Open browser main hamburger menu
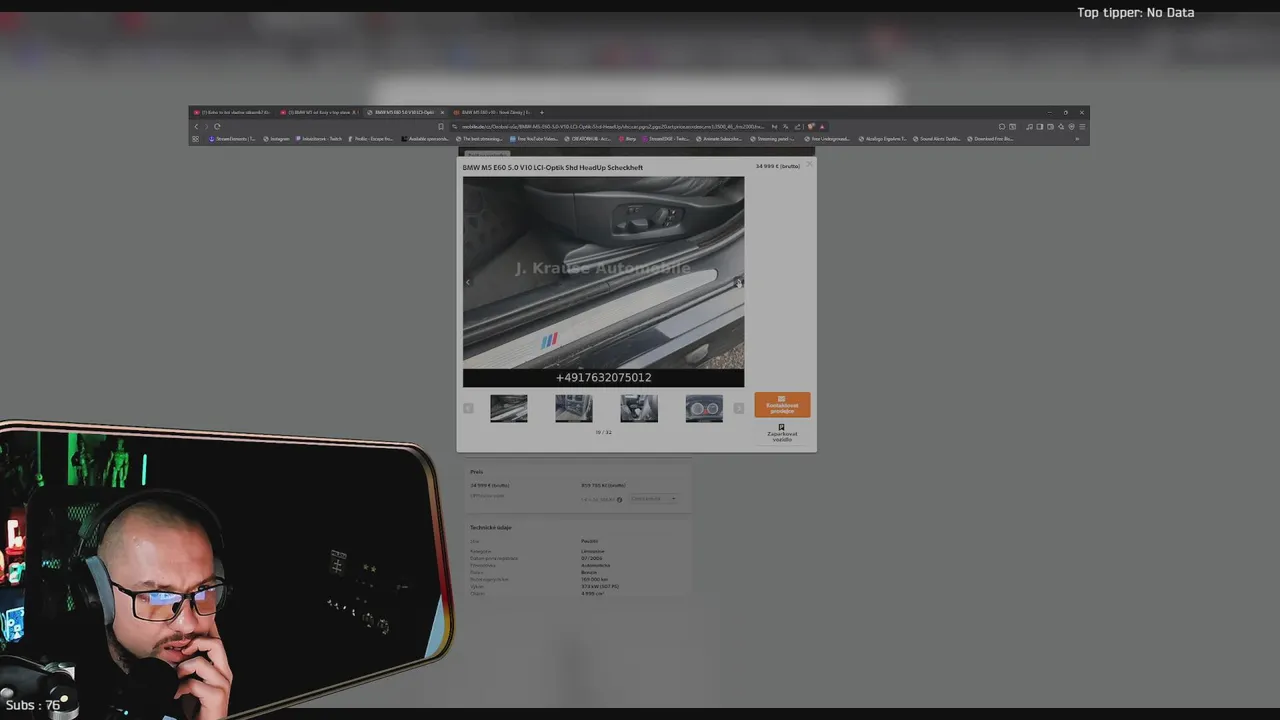Image resolution: width=1280 pixels, height=720 pixels. point(1082,127)
